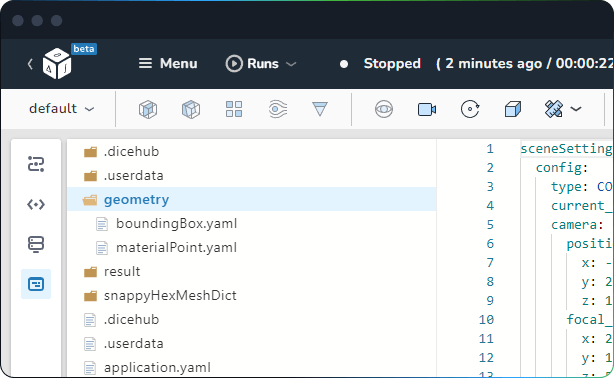The height and width of the screenshot is (378, 614).
Task: Click the 'camera:' line in editor
Action: pyautogui.click(x=577, y=224)
